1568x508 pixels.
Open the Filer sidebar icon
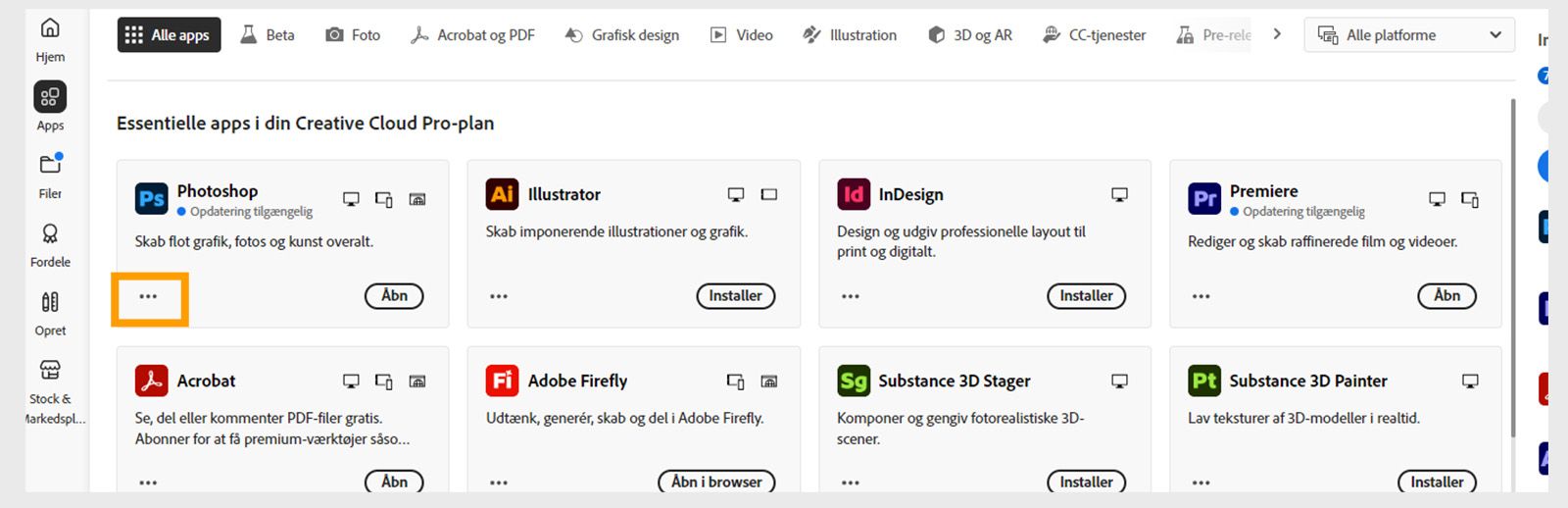tap(50, 165)
